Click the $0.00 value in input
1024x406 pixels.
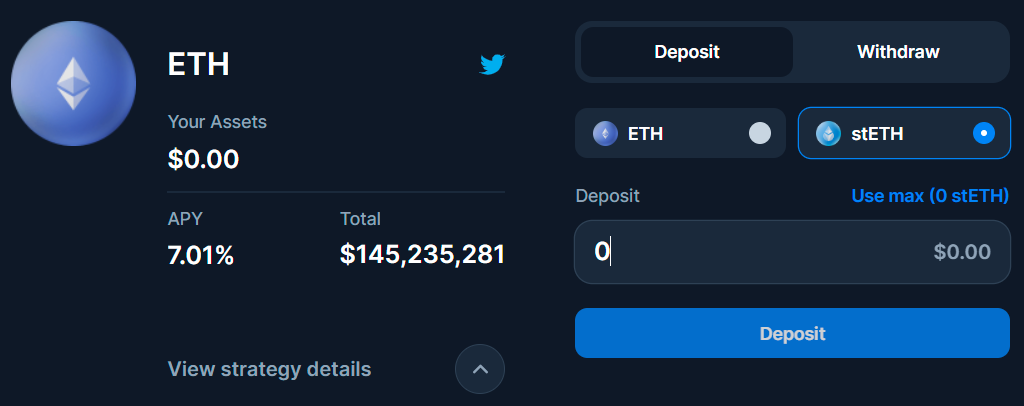[x=962, y=252]
